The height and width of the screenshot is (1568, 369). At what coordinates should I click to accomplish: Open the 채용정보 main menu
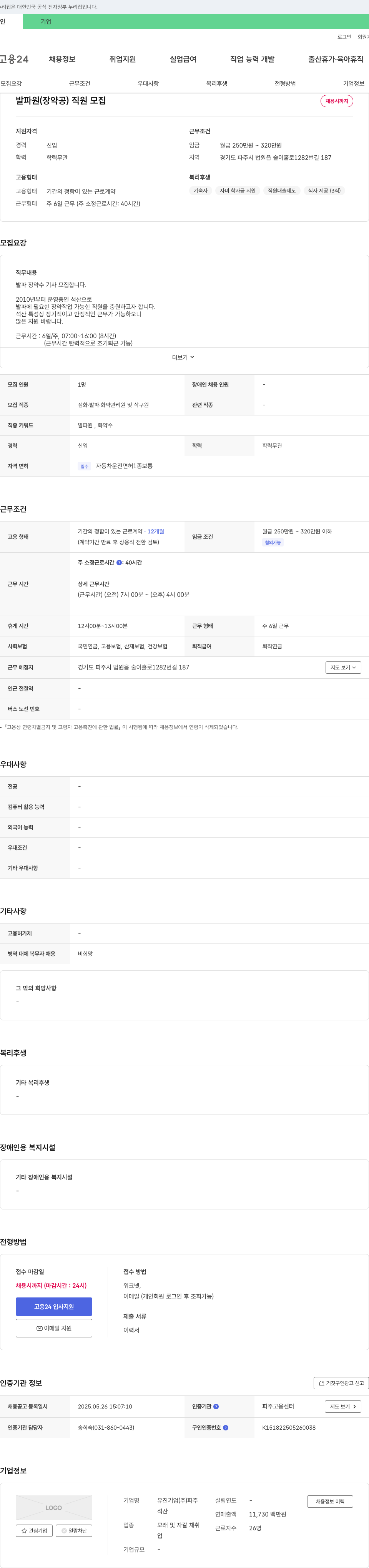pyautogui.click(x=62, y=59)
